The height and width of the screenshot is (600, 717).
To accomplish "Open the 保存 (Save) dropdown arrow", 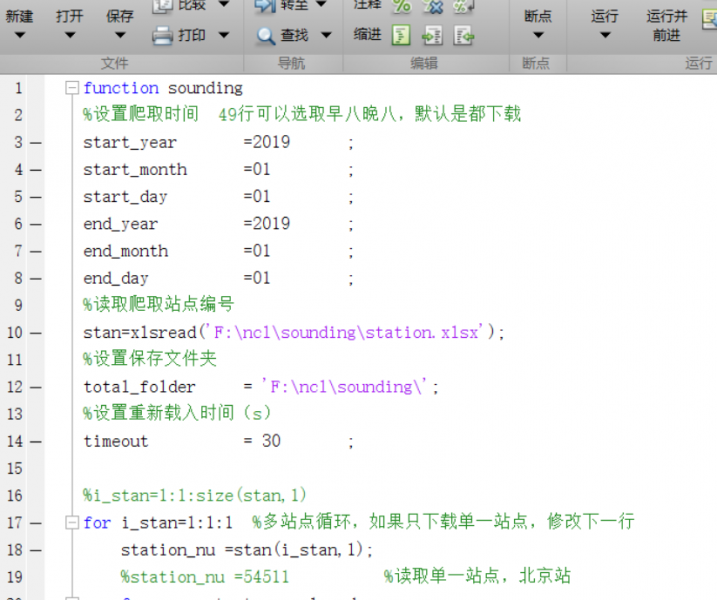I will coord(119,36).
